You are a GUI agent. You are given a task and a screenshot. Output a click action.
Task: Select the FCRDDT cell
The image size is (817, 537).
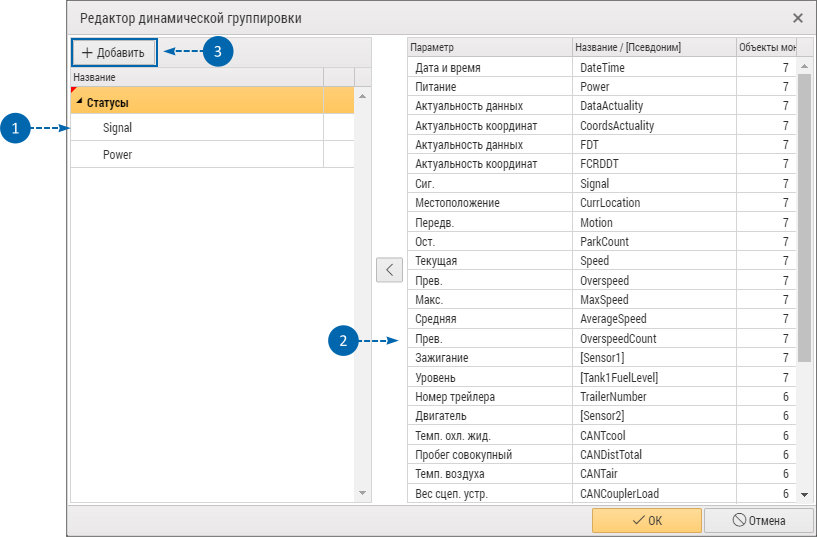pos(654,164)
